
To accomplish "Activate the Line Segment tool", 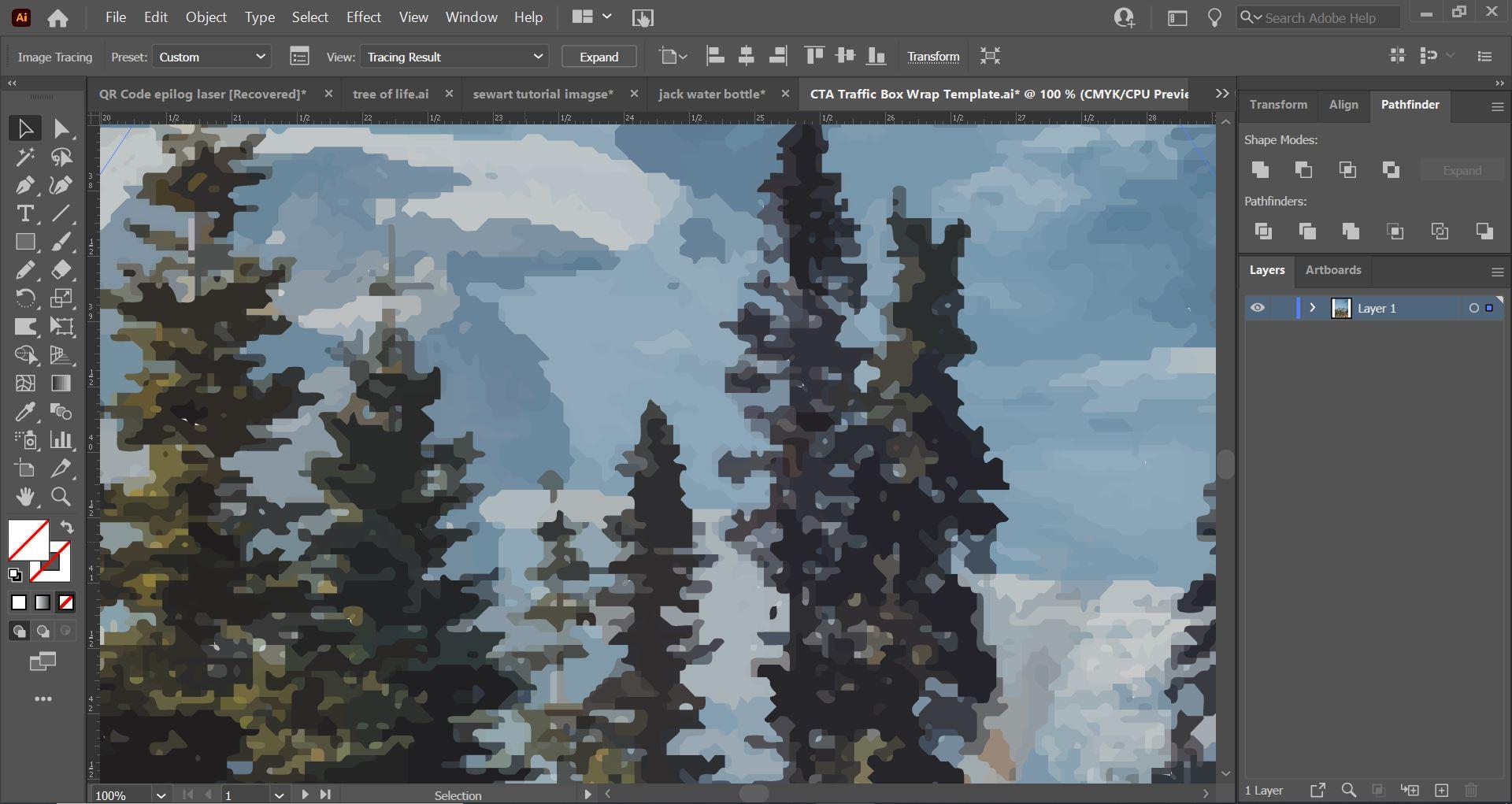I will [x=61, y=213].
